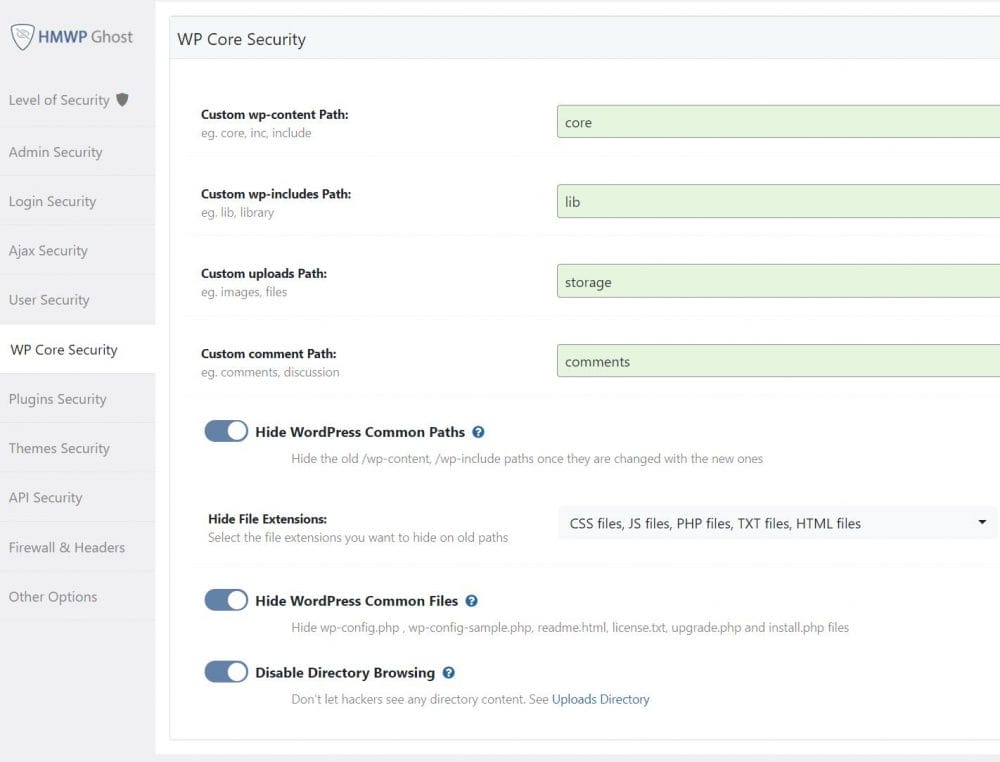The height and width of the screenshot is (762, 1000).
Task: Toggle Hide WordPress Common Paths switch
Action: 226,431
